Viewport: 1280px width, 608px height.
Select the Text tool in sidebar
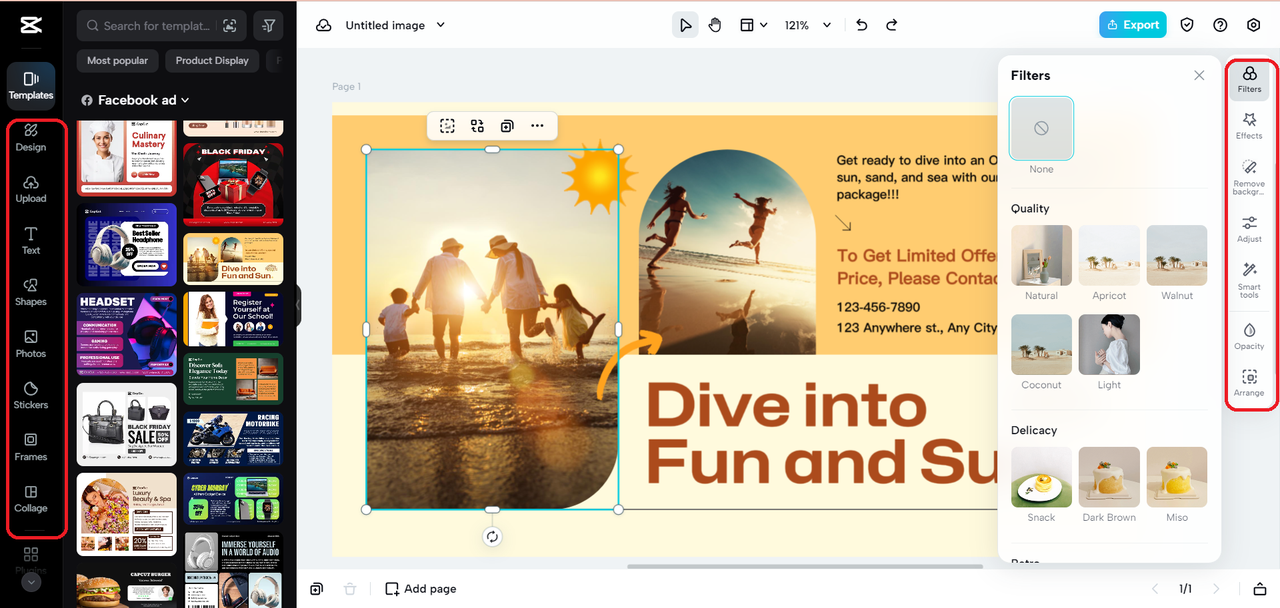click(31, 240)
